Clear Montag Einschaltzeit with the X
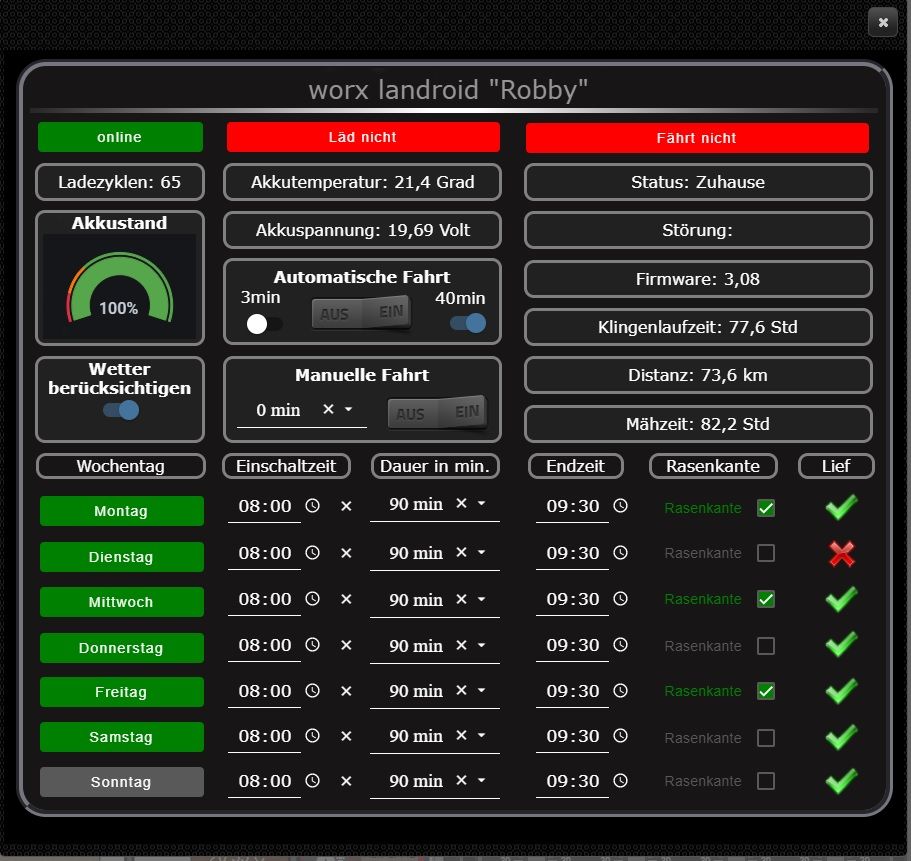This screenshot has height=861, width=911. tap(346, 506)
